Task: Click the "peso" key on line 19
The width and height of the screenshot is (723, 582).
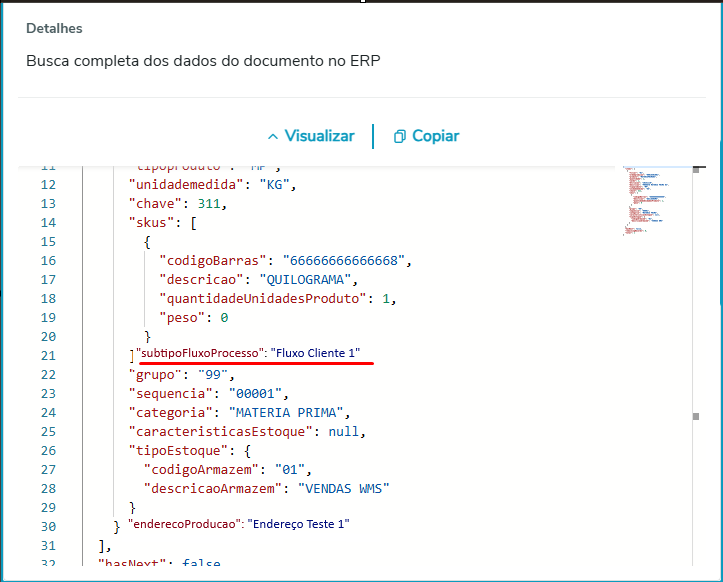Action: [182, 318]
